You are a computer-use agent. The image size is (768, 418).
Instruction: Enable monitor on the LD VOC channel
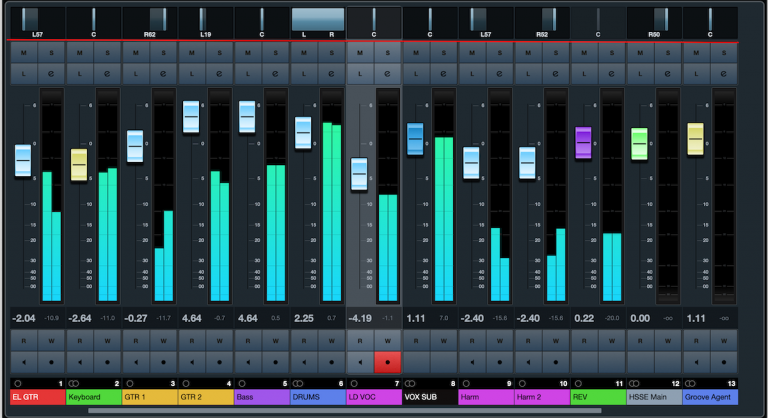tap(360, 359)
